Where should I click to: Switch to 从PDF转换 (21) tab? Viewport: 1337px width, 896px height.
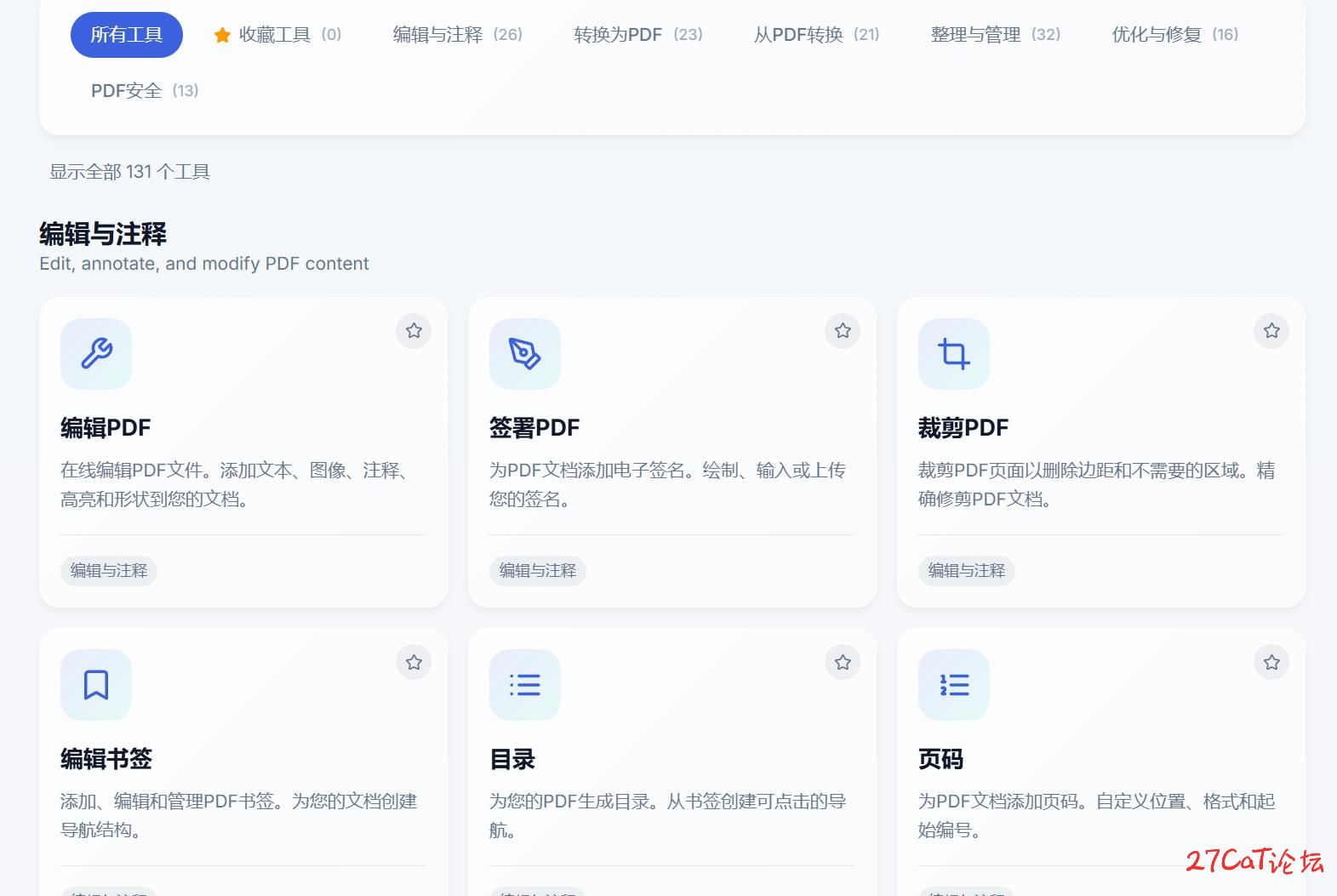coord(817,35)
